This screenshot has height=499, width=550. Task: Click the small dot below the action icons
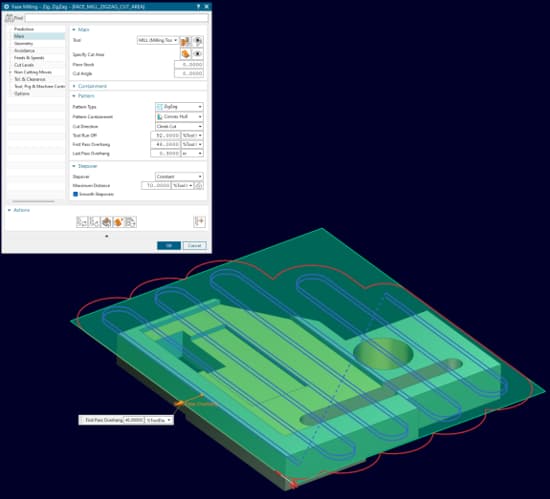click(107, 236)
